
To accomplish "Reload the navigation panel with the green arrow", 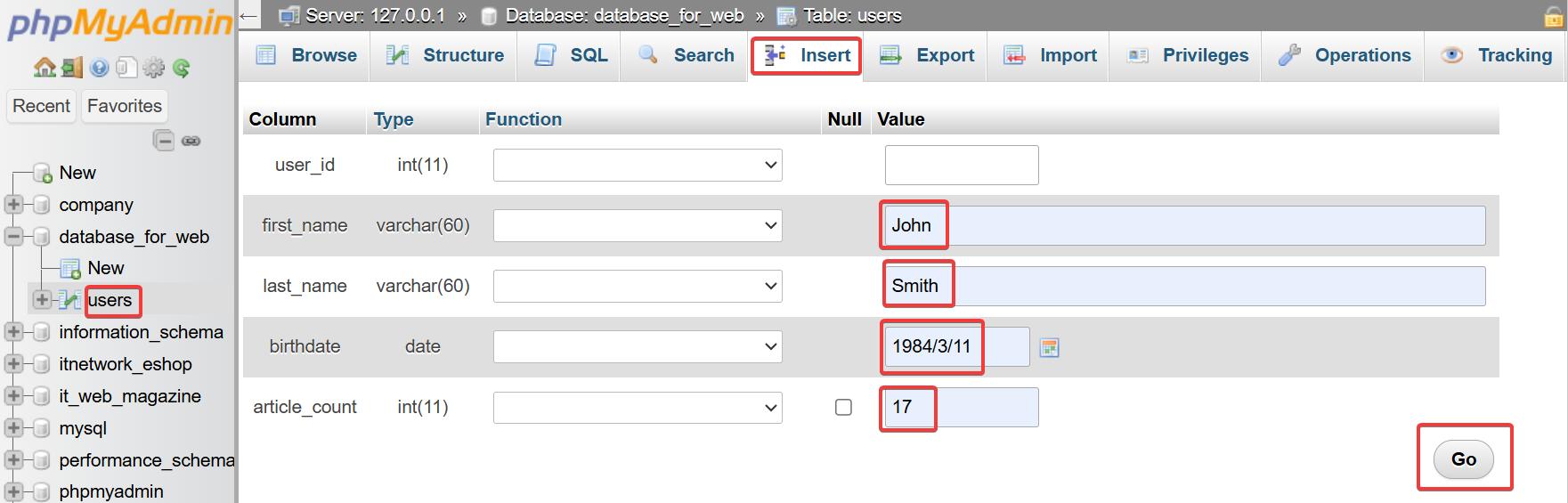I will point(182,68).
